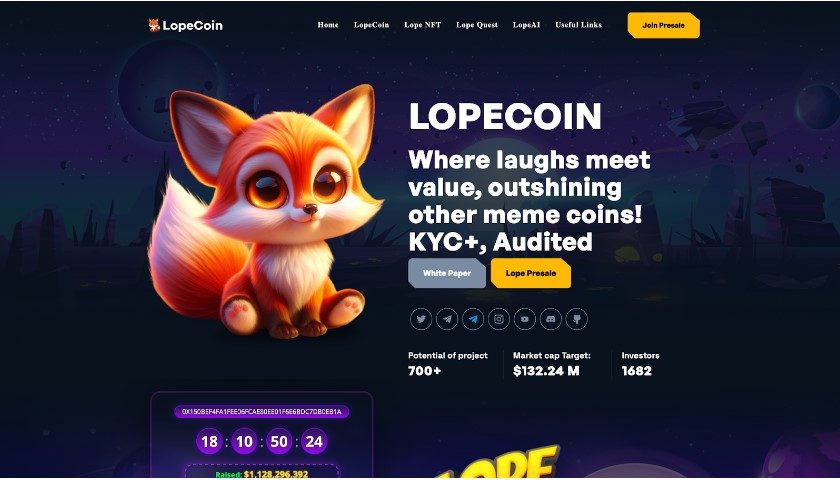The height and width of the screenshot is (480, 840).
Task: Click the Raised amount progress box
Action: point(262,471)
